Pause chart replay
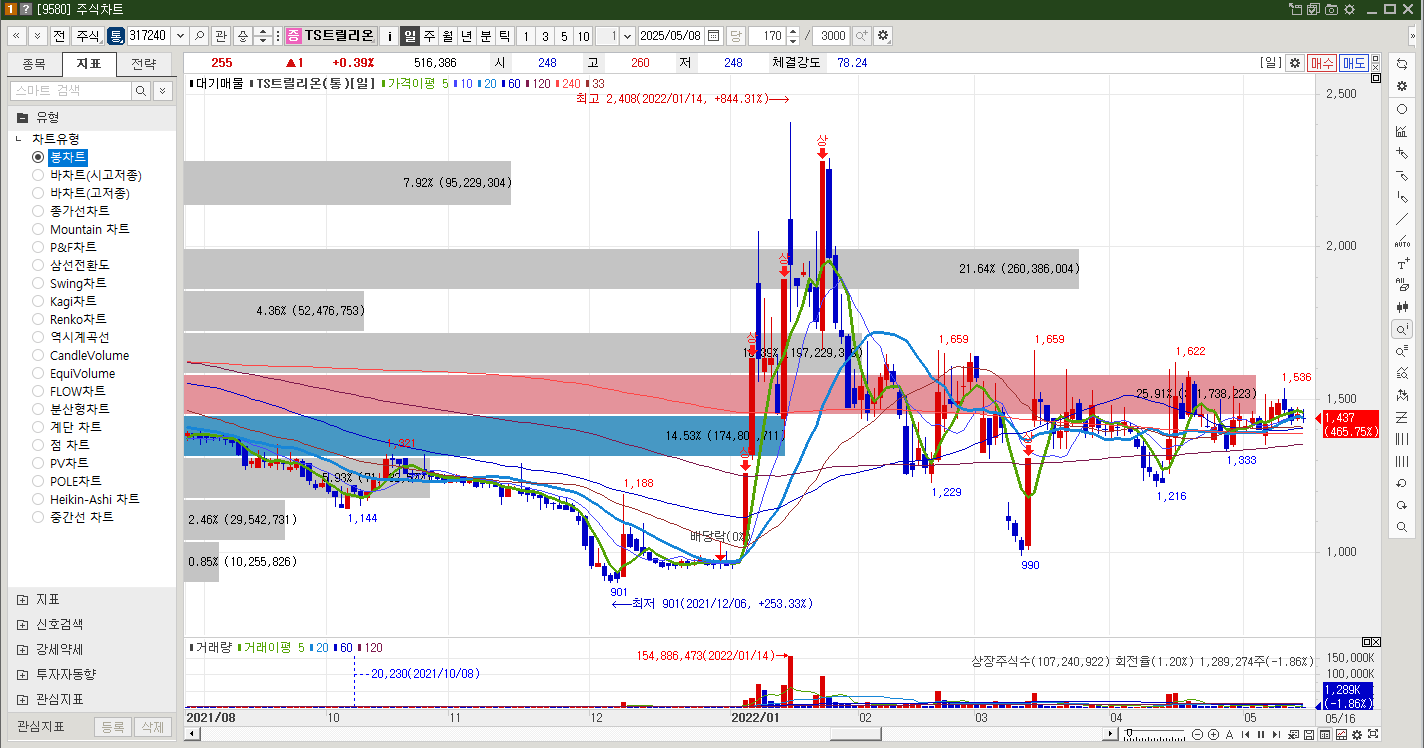Viewport: 1424px width, 748px height. tap(1261, 734)
